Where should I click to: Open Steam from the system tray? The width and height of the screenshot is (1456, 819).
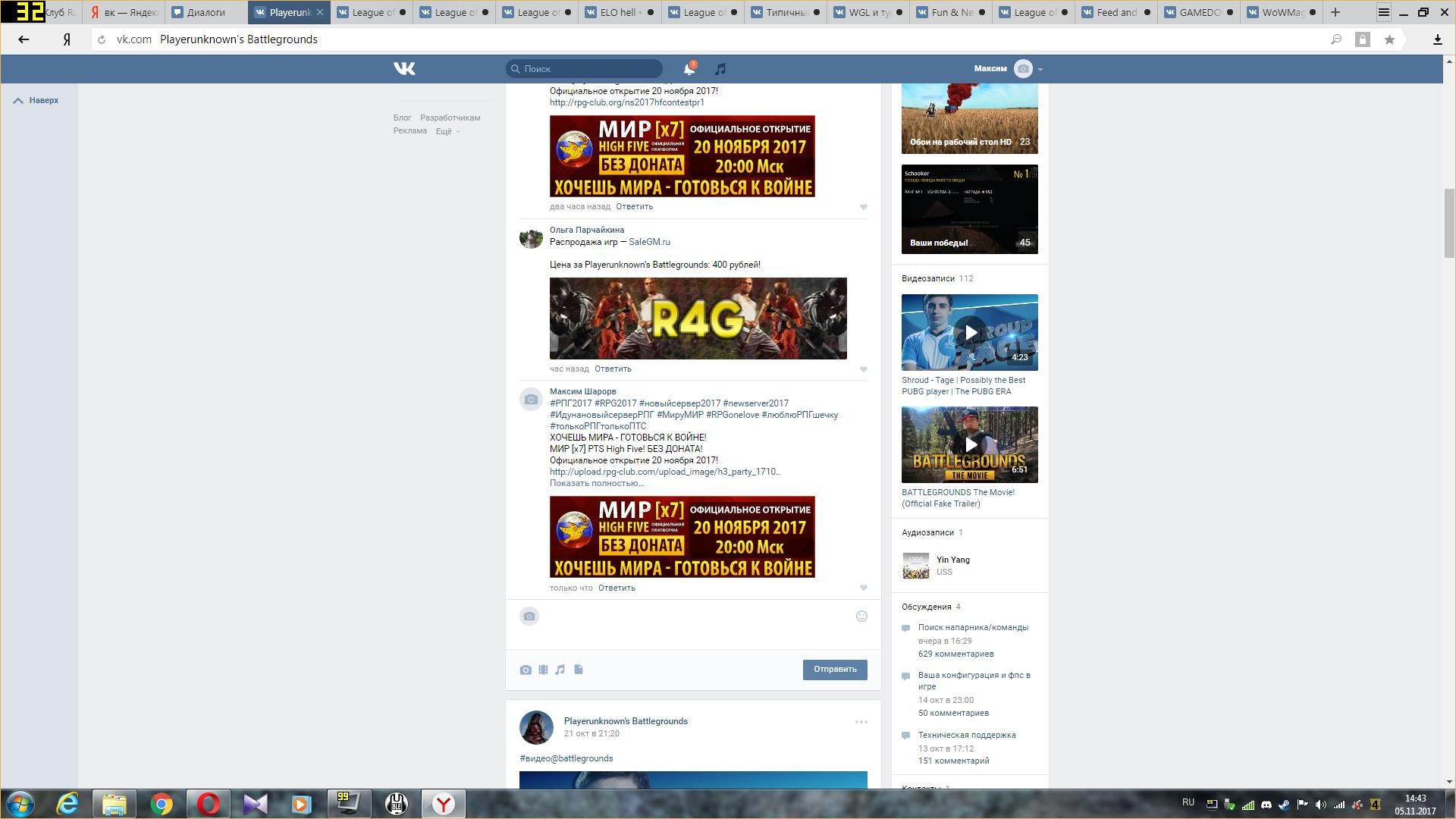[x=1284, y=805]
